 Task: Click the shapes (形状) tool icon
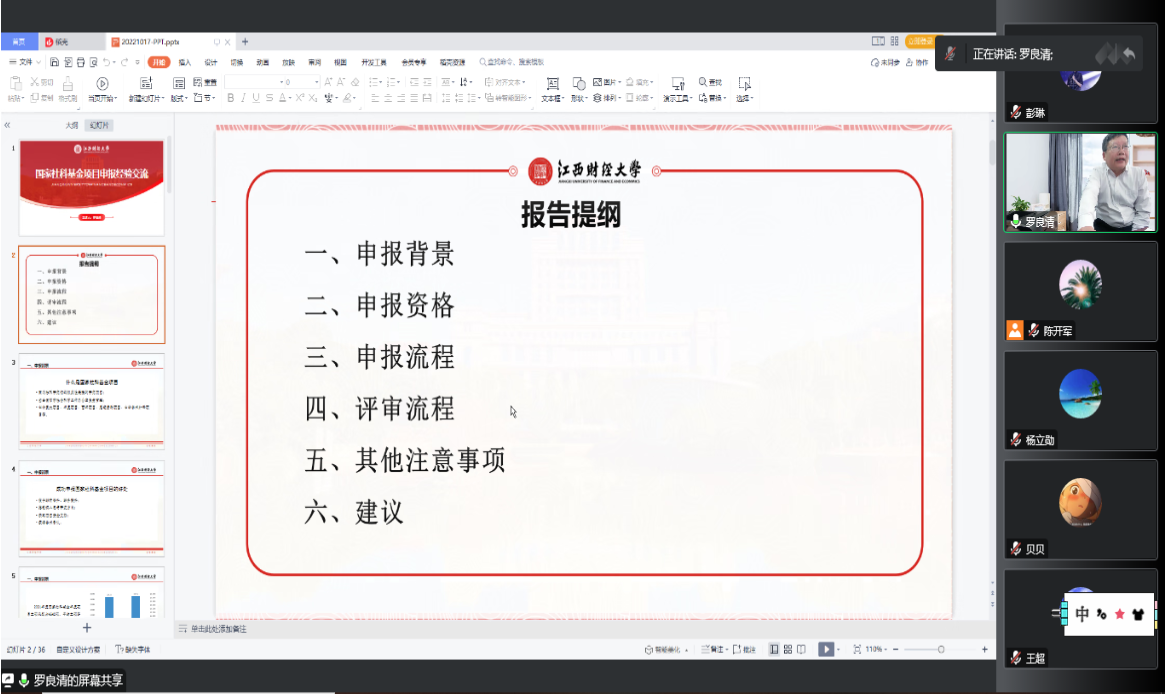(x=578, y=84)
